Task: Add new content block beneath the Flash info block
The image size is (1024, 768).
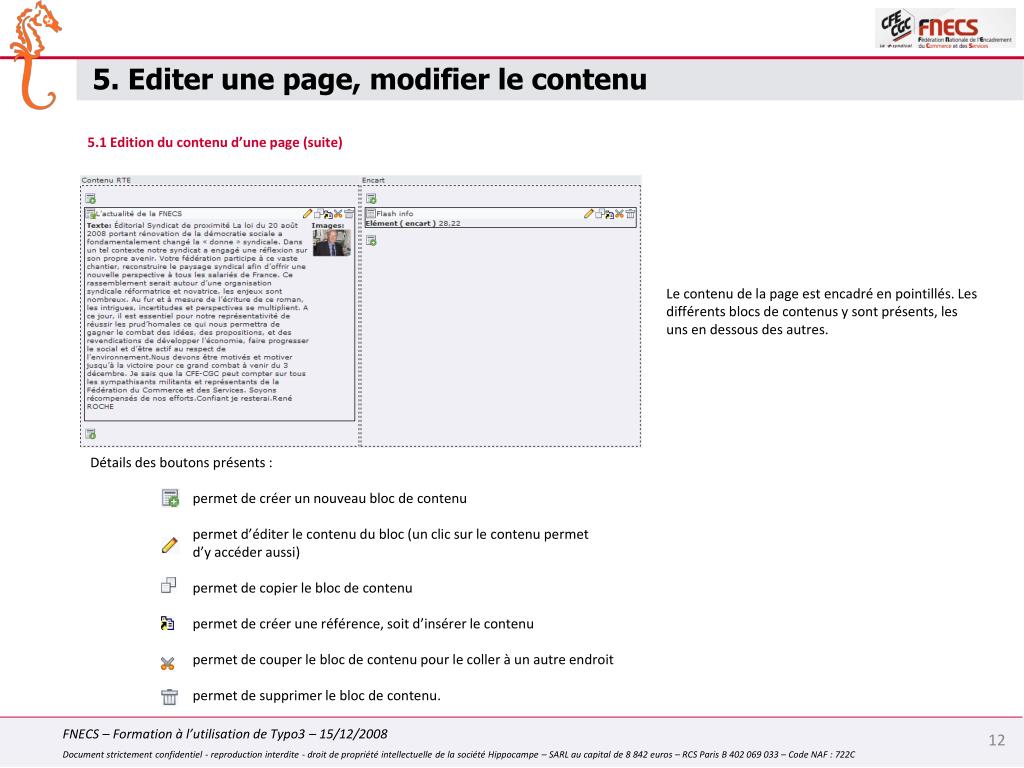Action: click(x=371, y=240)
